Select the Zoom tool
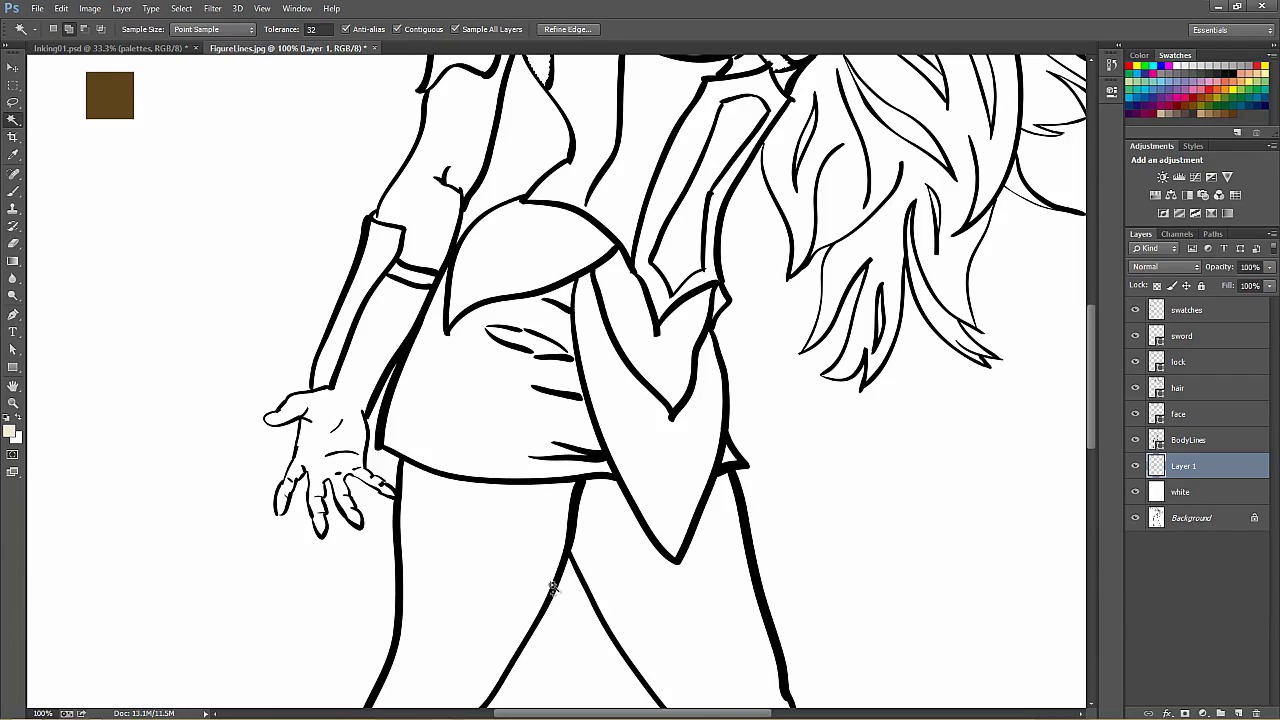The width and height of the screenshot is (1280, 720). click(x=13, y=402)
